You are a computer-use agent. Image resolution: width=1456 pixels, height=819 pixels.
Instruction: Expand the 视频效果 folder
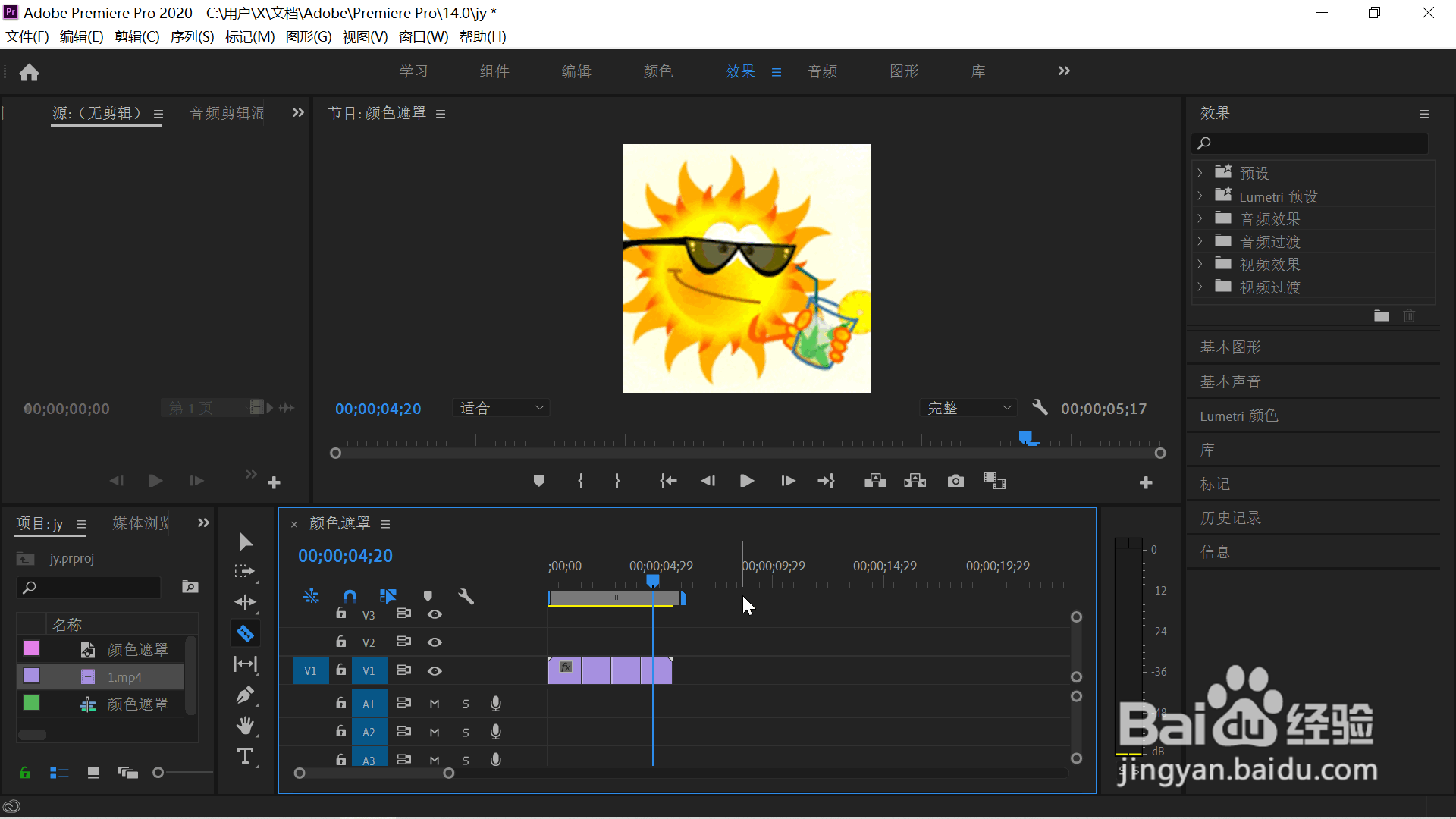[1200, 264]
